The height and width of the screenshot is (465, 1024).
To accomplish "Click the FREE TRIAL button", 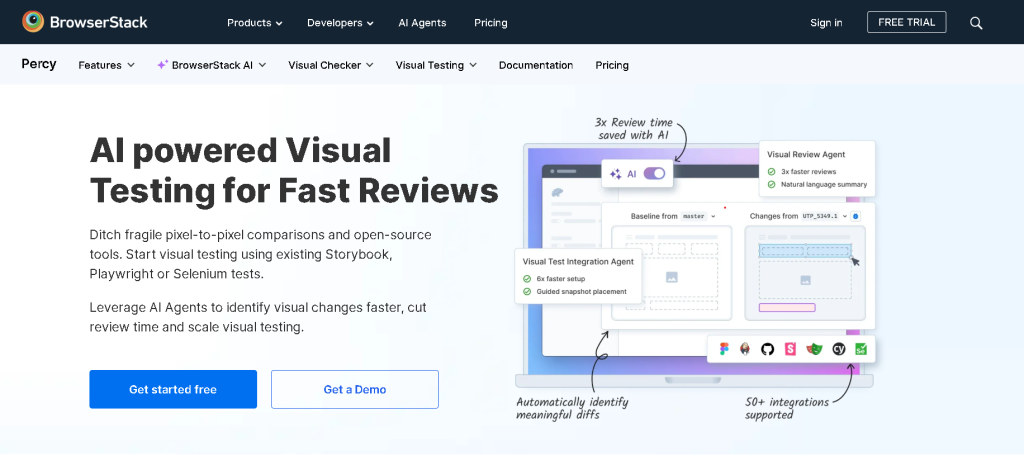I will [x=906, y=22].
